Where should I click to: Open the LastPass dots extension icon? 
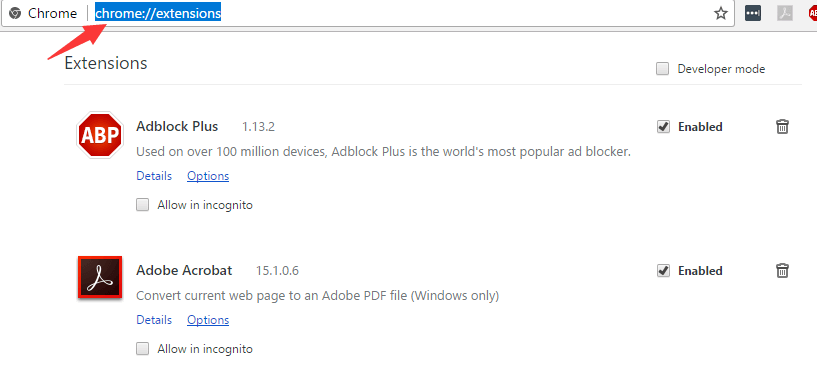point(753,14)
